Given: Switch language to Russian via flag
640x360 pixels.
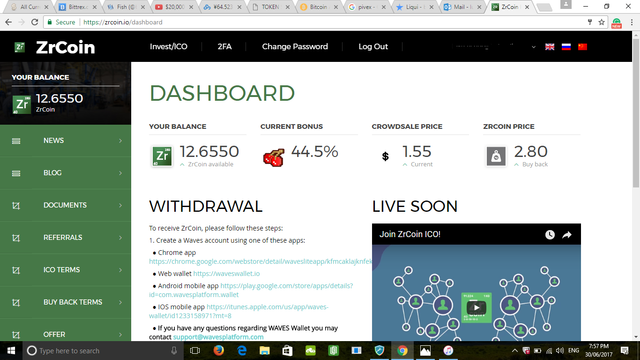Looking at the screenshot, I should 566,47.
